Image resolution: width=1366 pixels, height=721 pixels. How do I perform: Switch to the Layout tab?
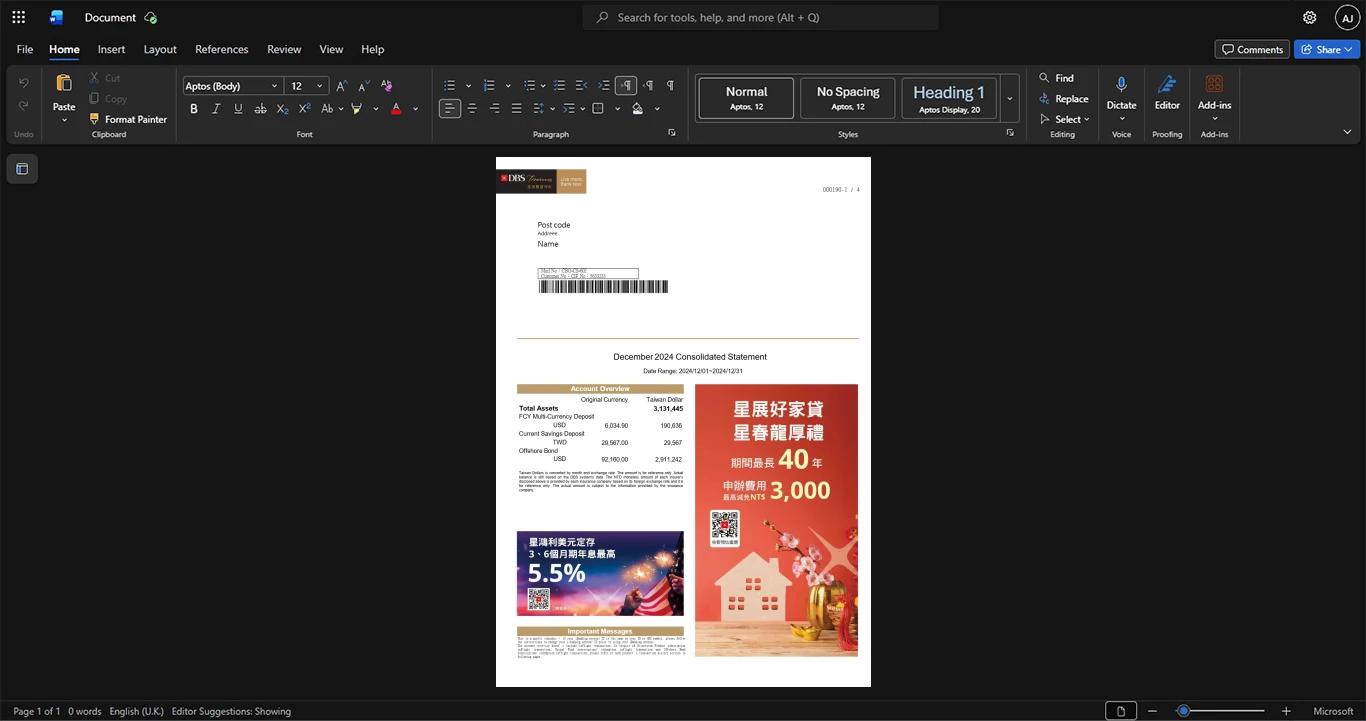[x=160, y=49]
